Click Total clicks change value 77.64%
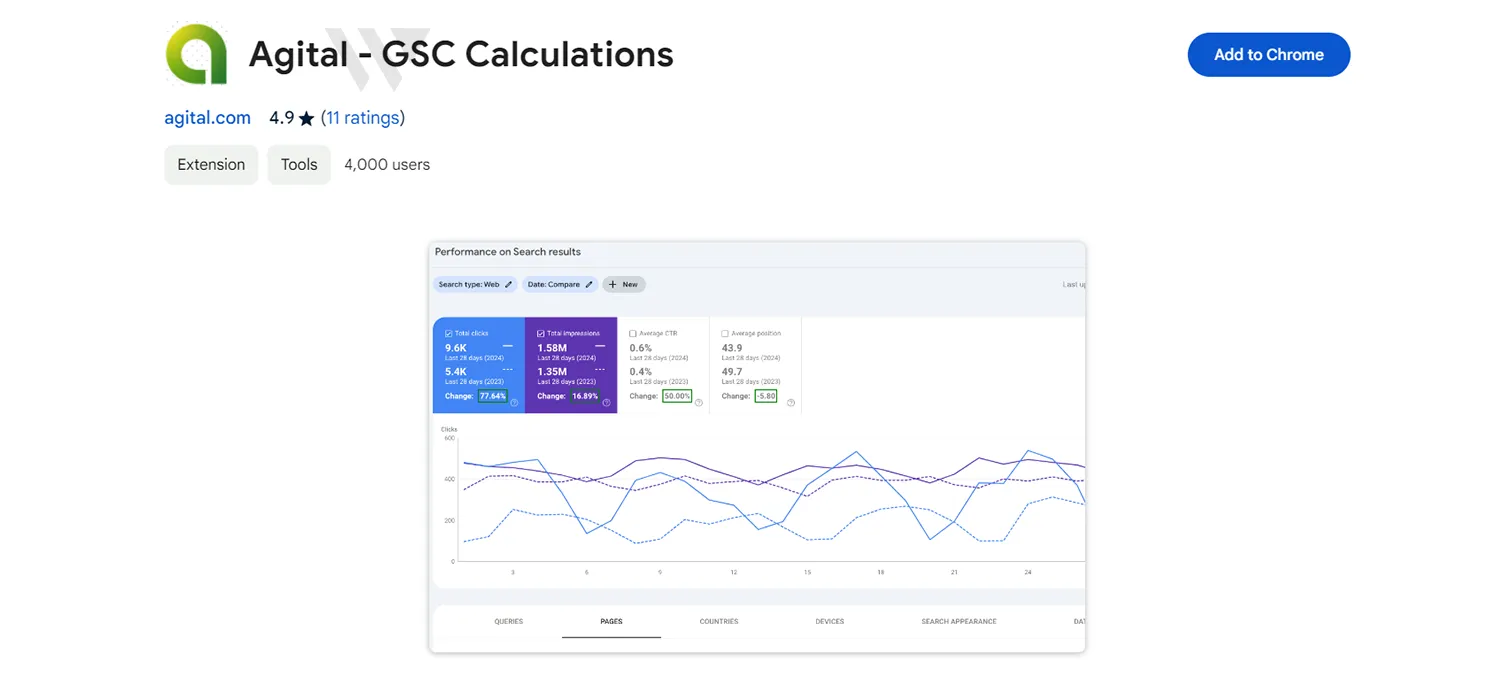1500x700 pixels. pyautogui.click(x=493, y=396)
